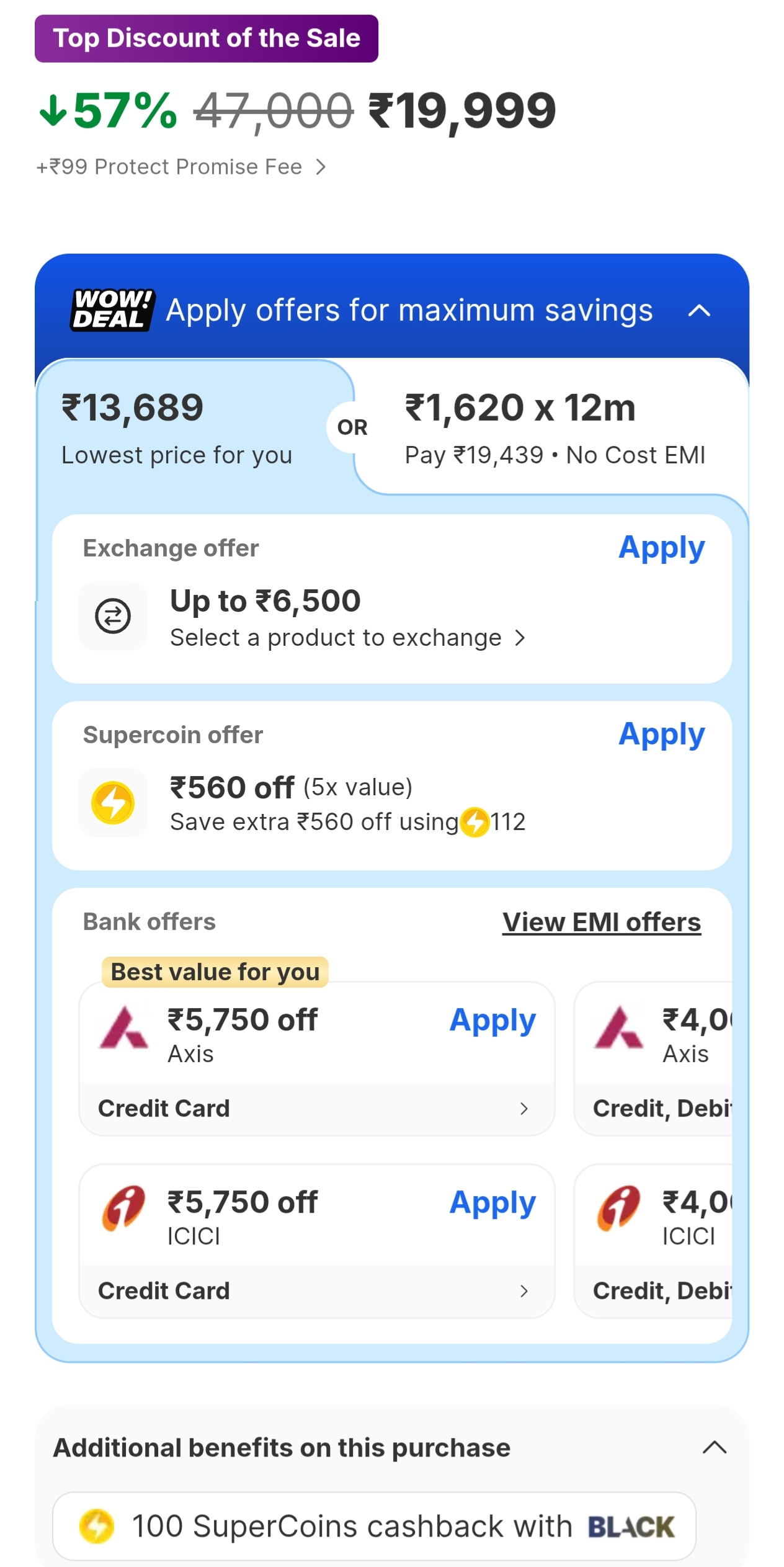784x1567 pixels.
Task: Collapse Additional benefits on this purchase
Action: [x=714, y=1447]
